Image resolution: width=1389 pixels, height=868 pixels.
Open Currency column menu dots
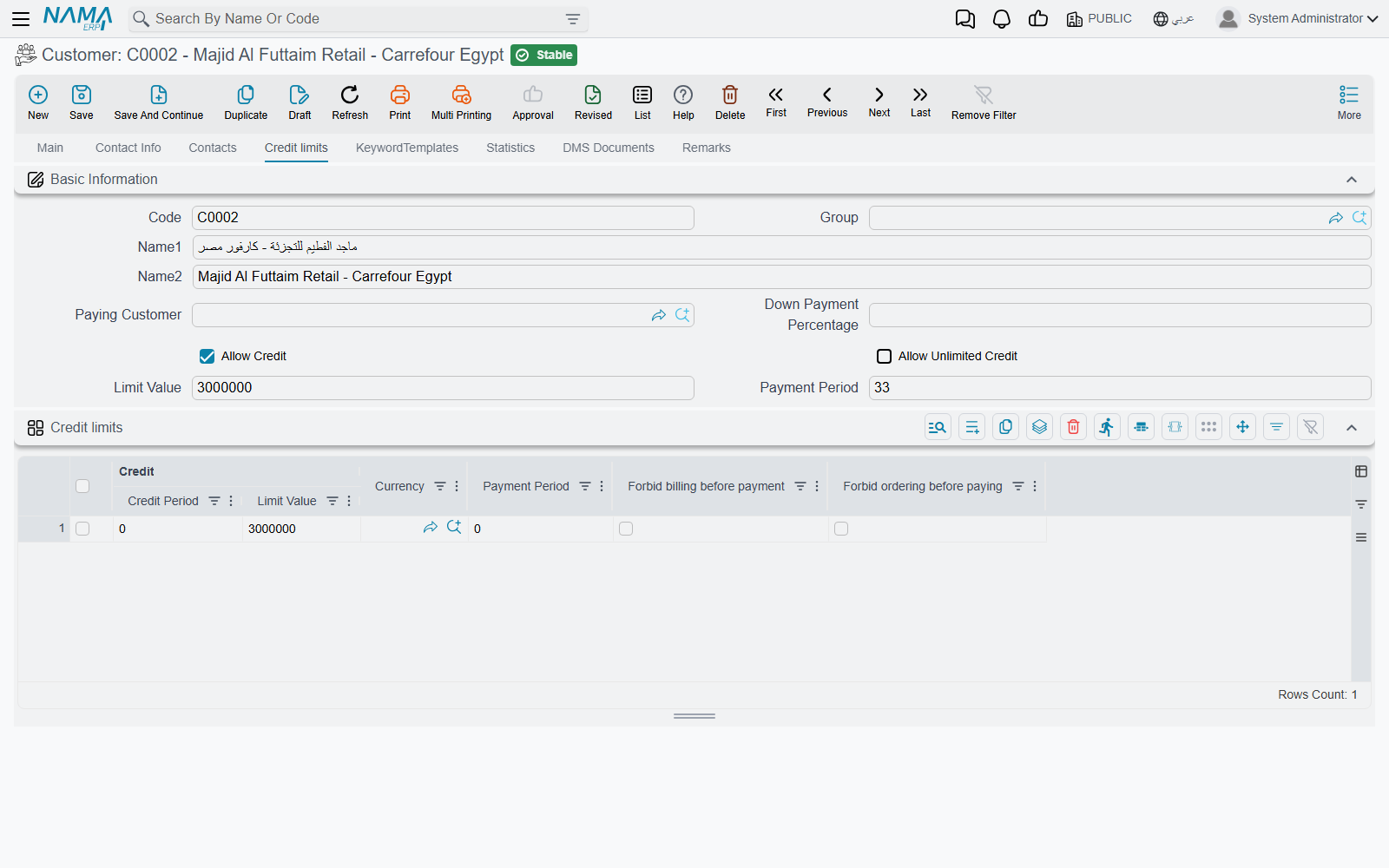point(457,486)
